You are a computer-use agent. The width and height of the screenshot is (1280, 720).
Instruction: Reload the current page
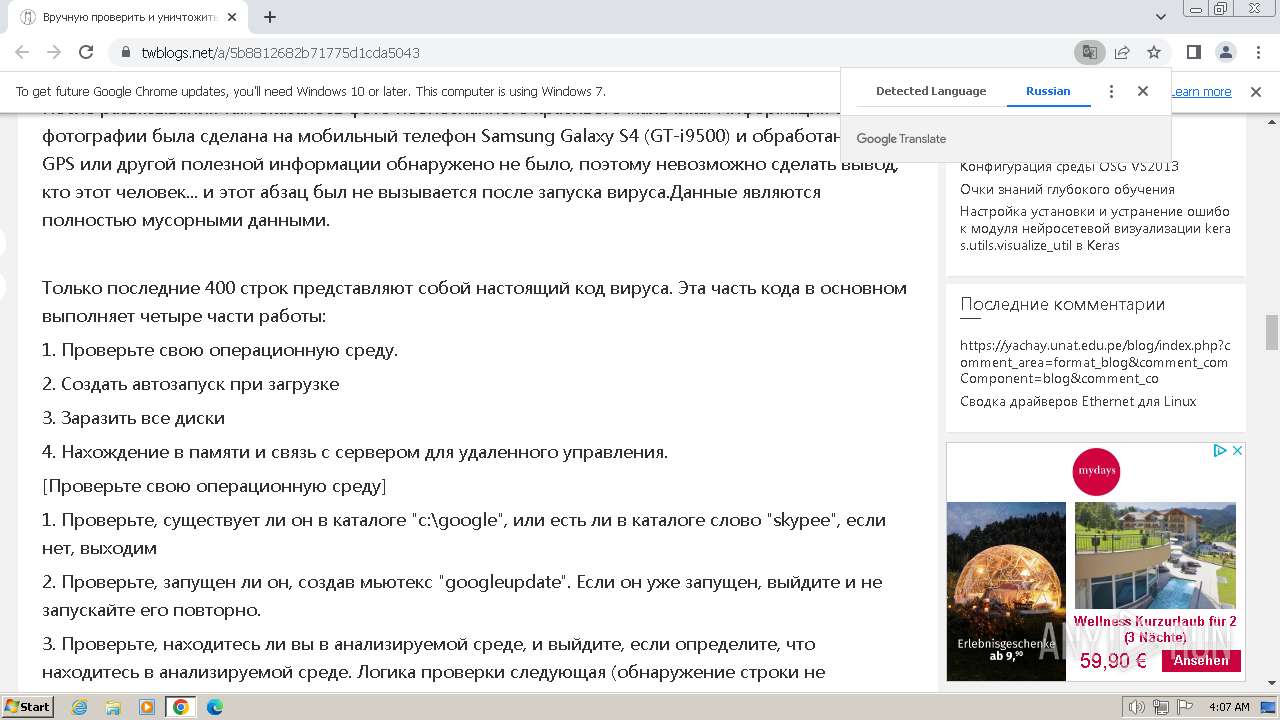[x=86, y=52]
